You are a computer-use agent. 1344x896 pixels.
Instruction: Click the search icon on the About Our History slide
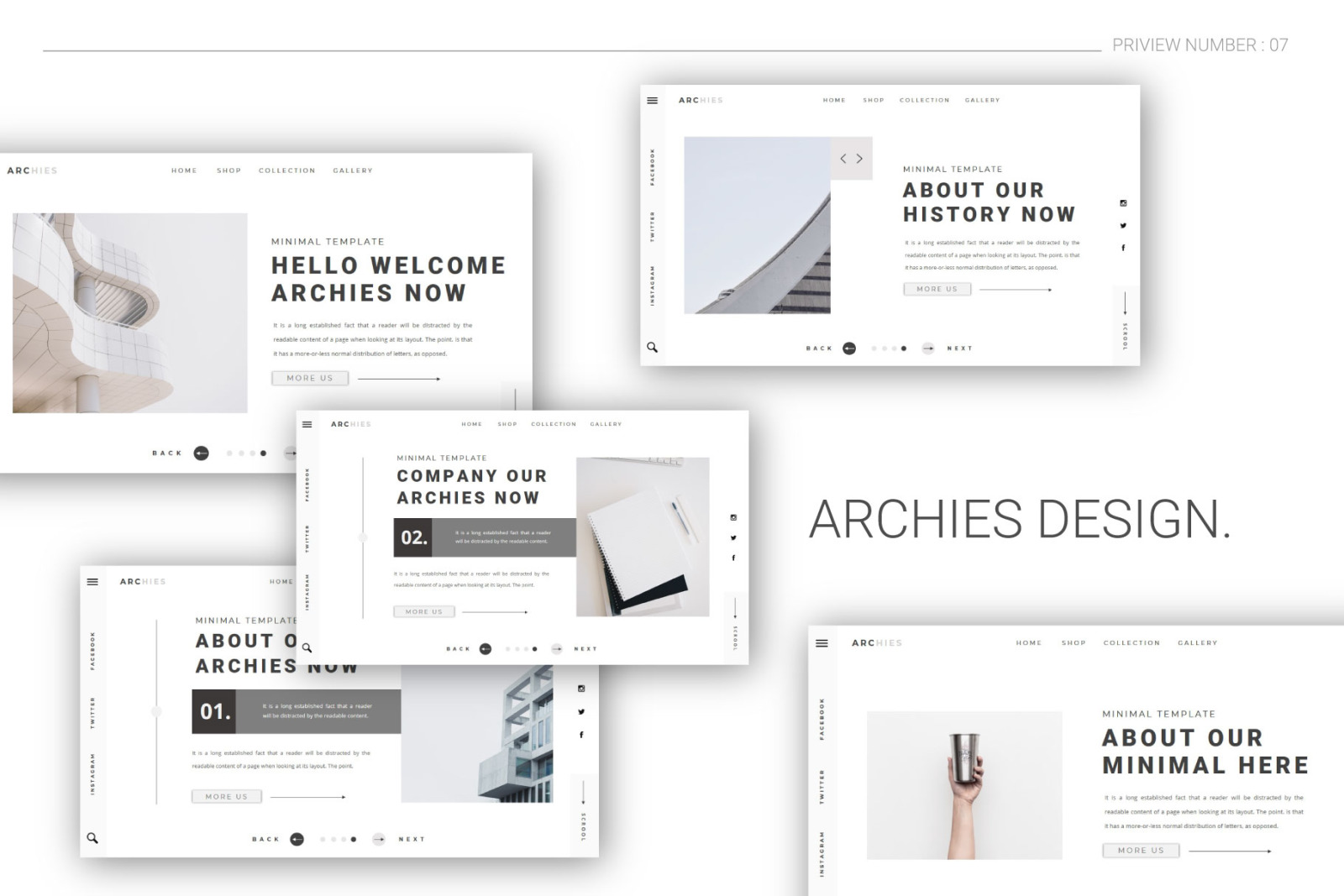tap(652, 347)
